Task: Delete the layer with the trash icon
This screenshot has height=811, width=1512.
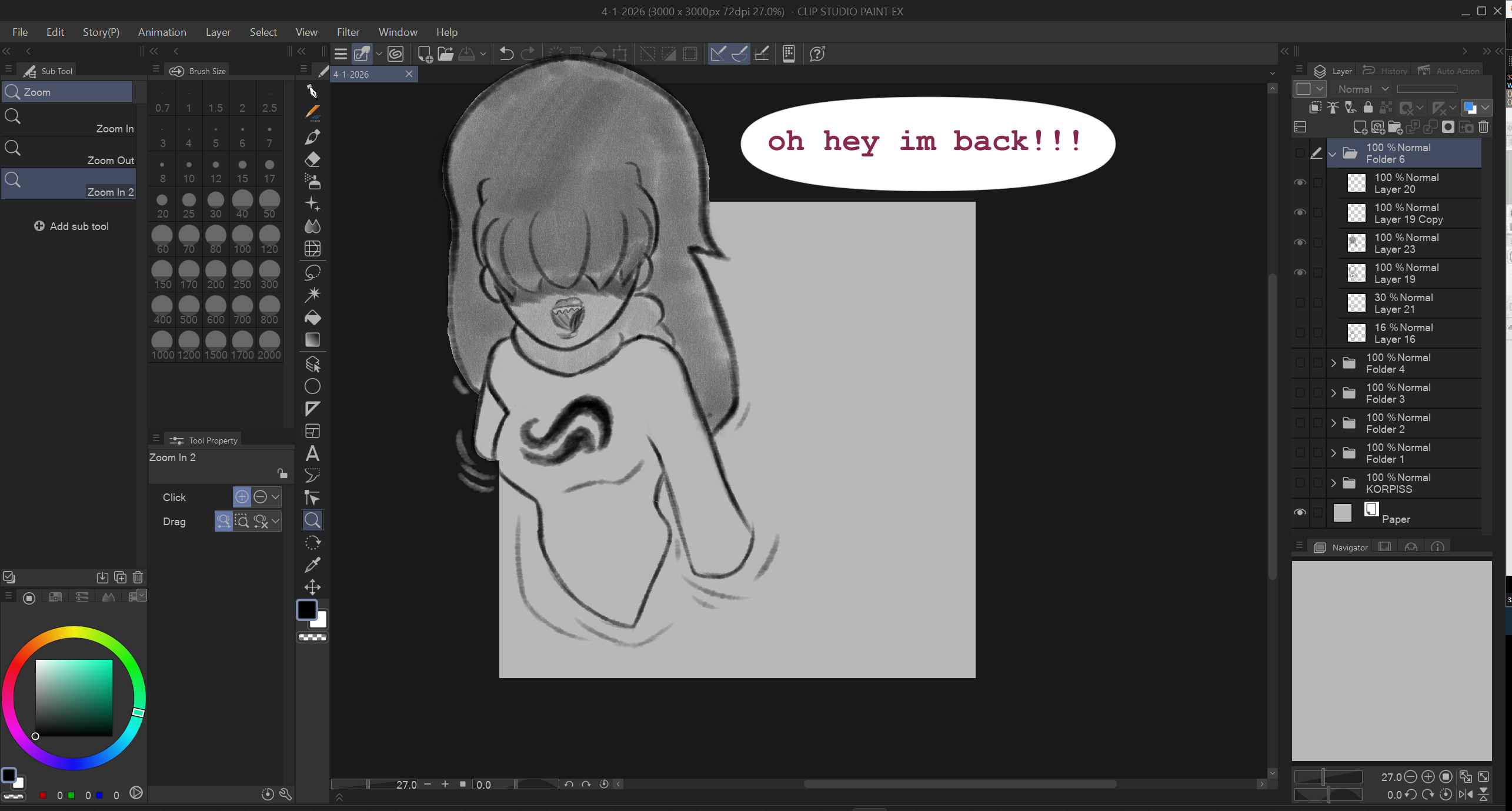Action: [1484, 127]
